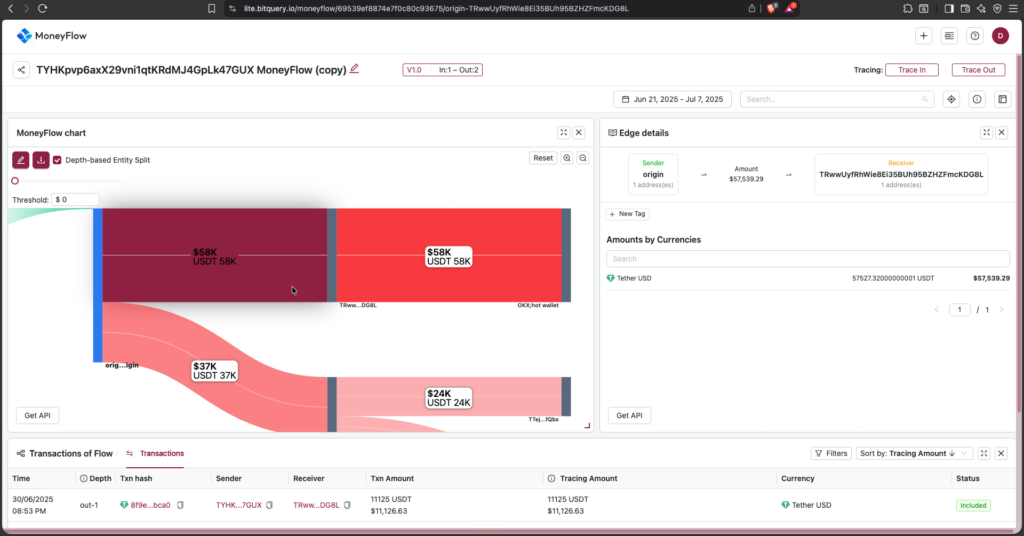Go to next page in currencies pagination
The image size is (1024, 536).
tap(1001, 309)
